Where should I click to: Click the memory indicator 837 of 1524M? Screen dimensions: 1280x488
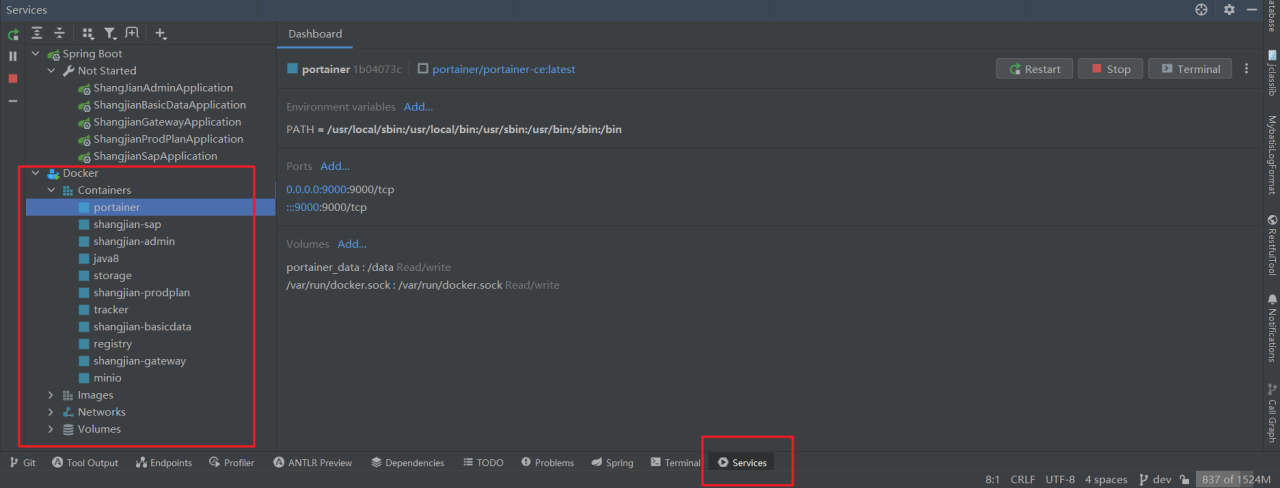pyautogui.click(x=1235, y=479)
